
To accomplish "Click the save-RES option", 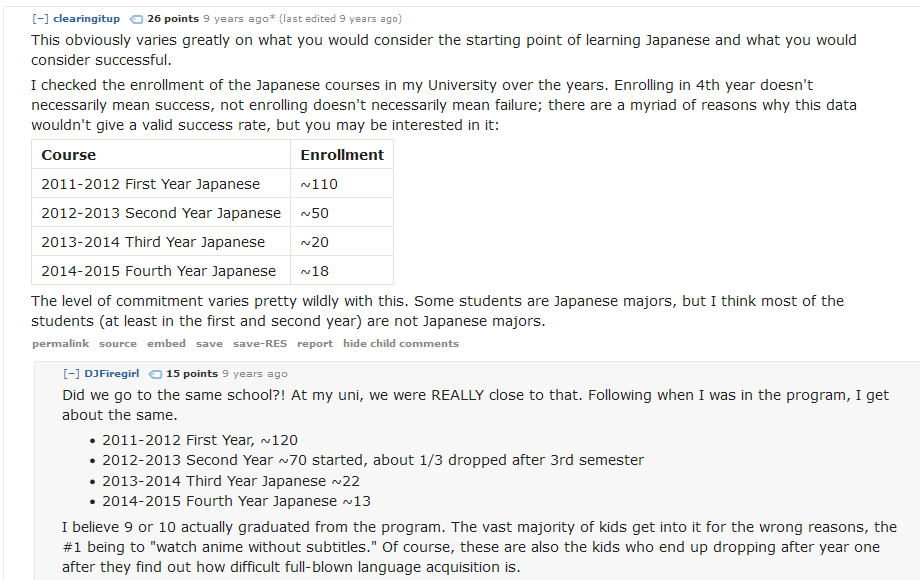I will click(x=260, y=344).
